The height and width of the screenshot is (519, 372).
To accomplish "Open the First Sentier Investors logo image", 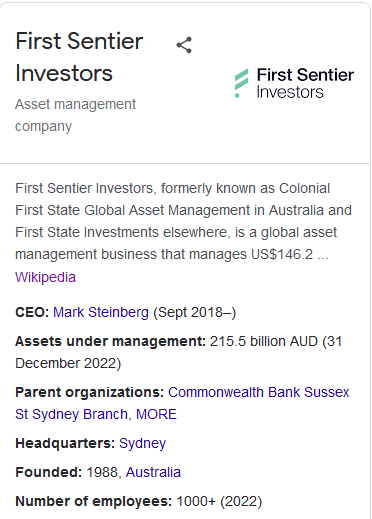I will coord(294,83).
